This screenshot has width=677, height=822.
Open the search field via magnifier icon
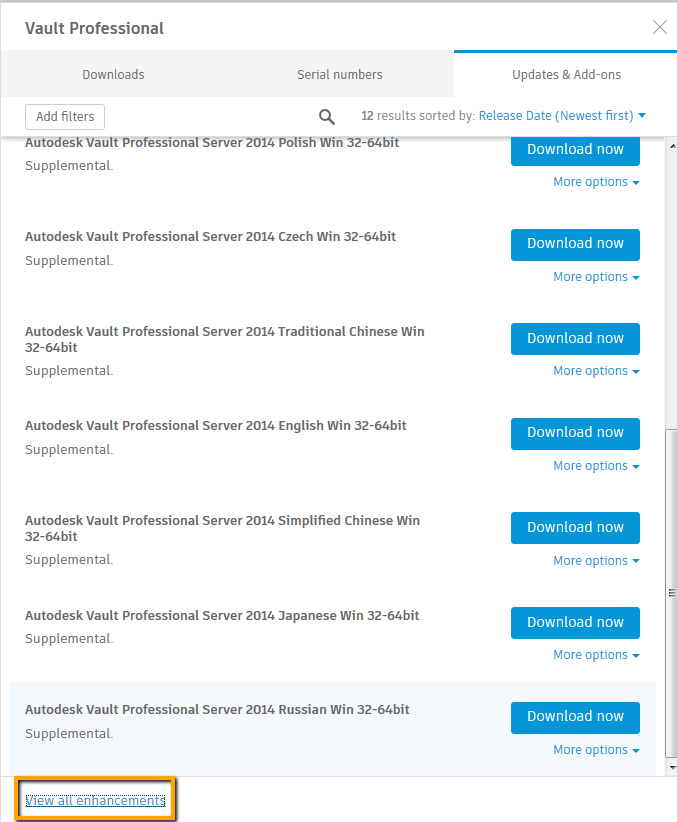(326, 116)
